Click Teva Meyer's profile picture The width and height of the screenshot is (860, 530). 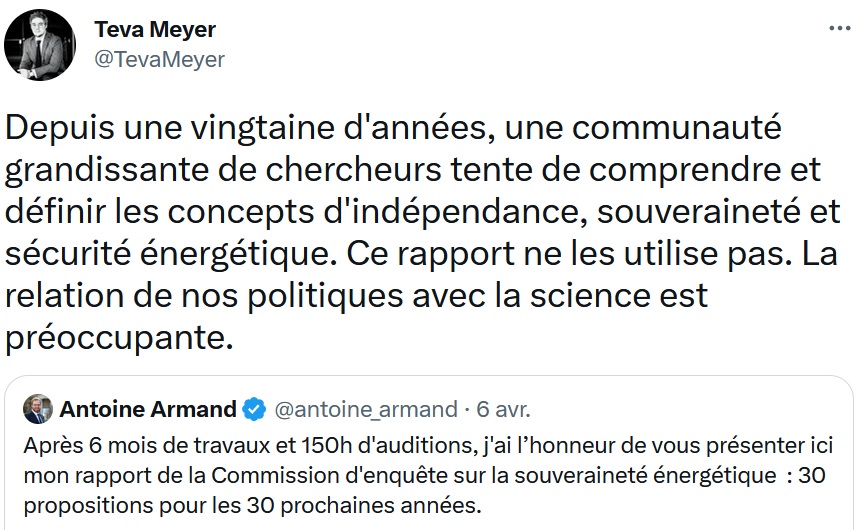(41, 45)
